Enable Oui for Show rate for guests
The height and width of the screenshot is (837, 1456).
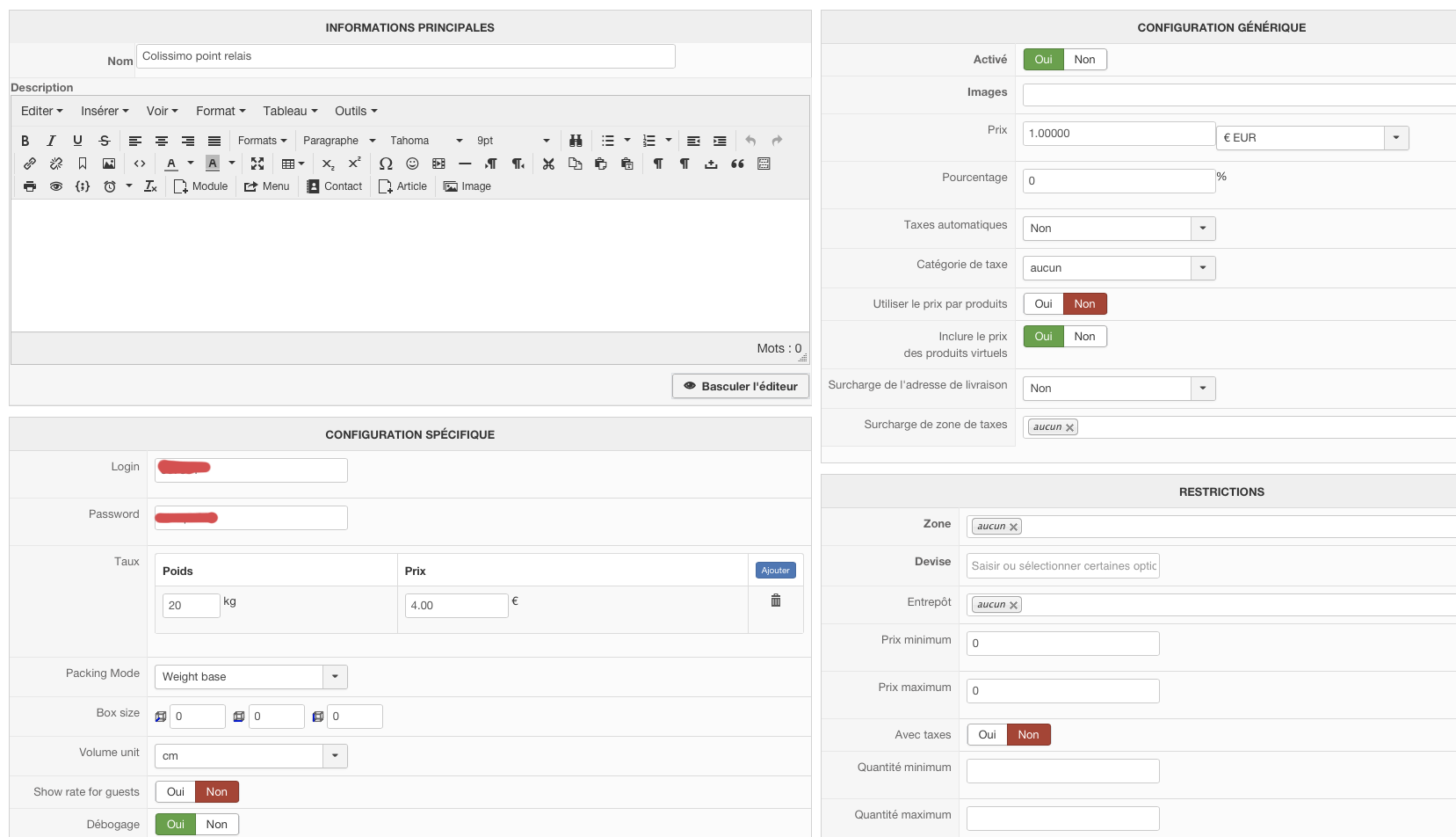(176, 792)
